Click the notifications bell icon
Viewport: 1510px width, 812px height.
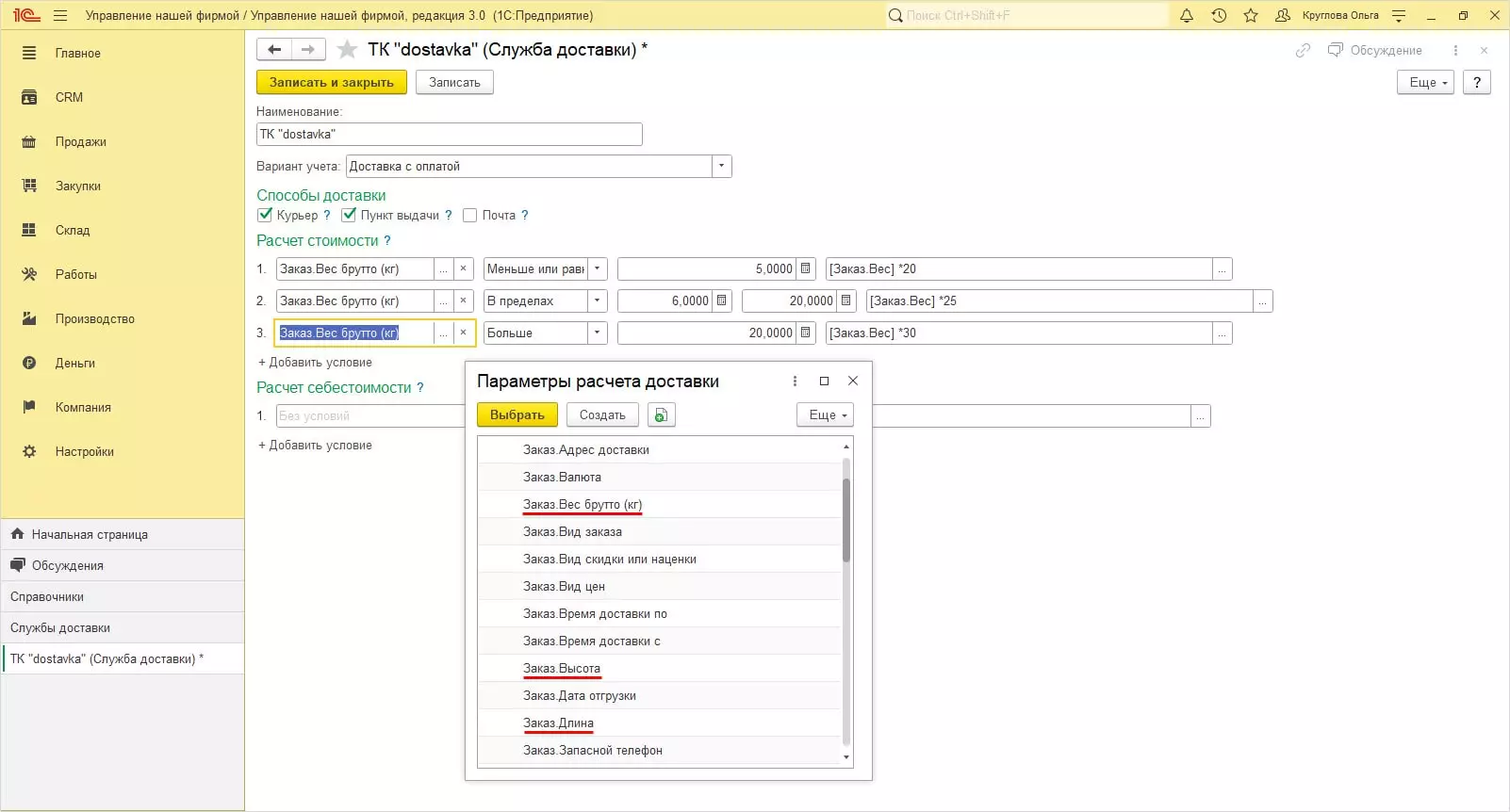pyautogui.click(x=1187, y=15)
